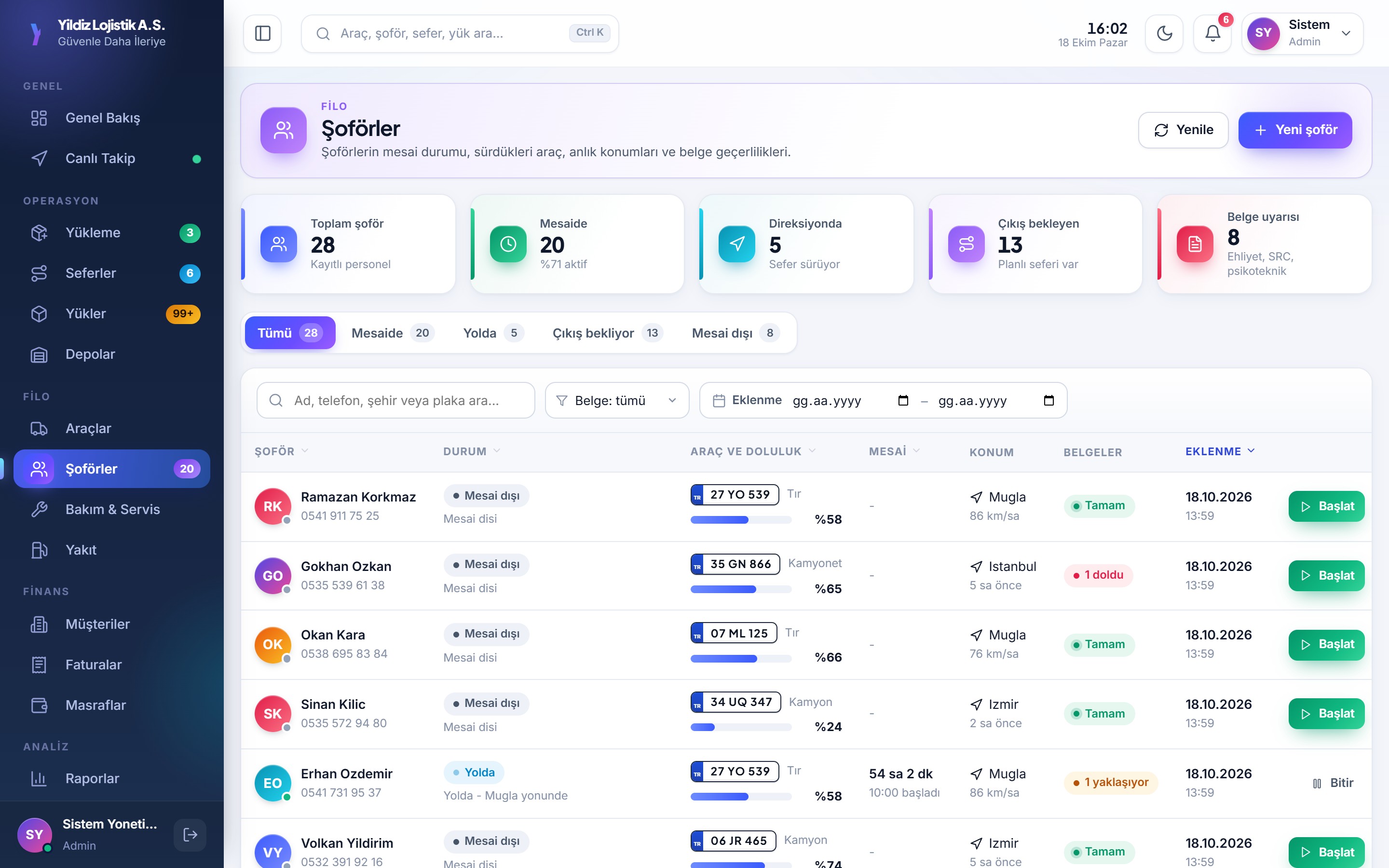Sort by DURUM column header

(x=472, y=451)
